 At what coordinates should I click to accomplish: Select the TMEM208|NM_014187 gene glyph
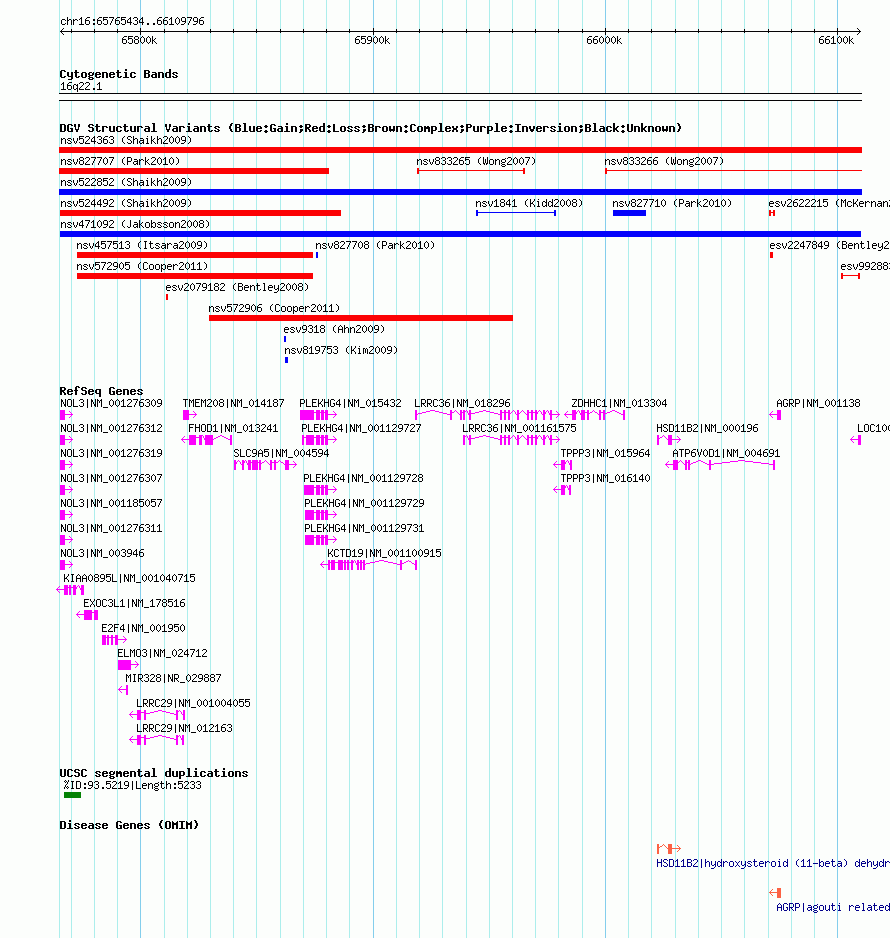tap(190, 415)
